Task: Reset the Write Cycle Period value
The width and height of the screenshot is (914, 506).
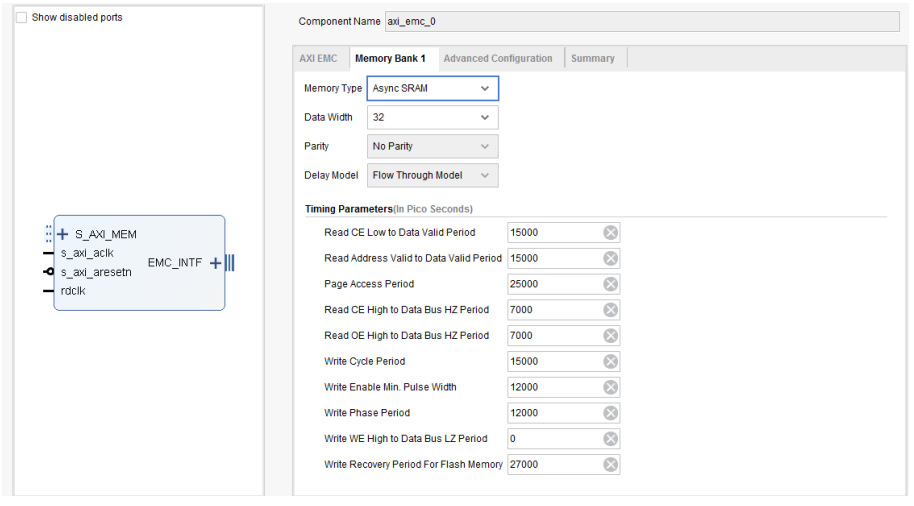Action: tap(610, 361)
